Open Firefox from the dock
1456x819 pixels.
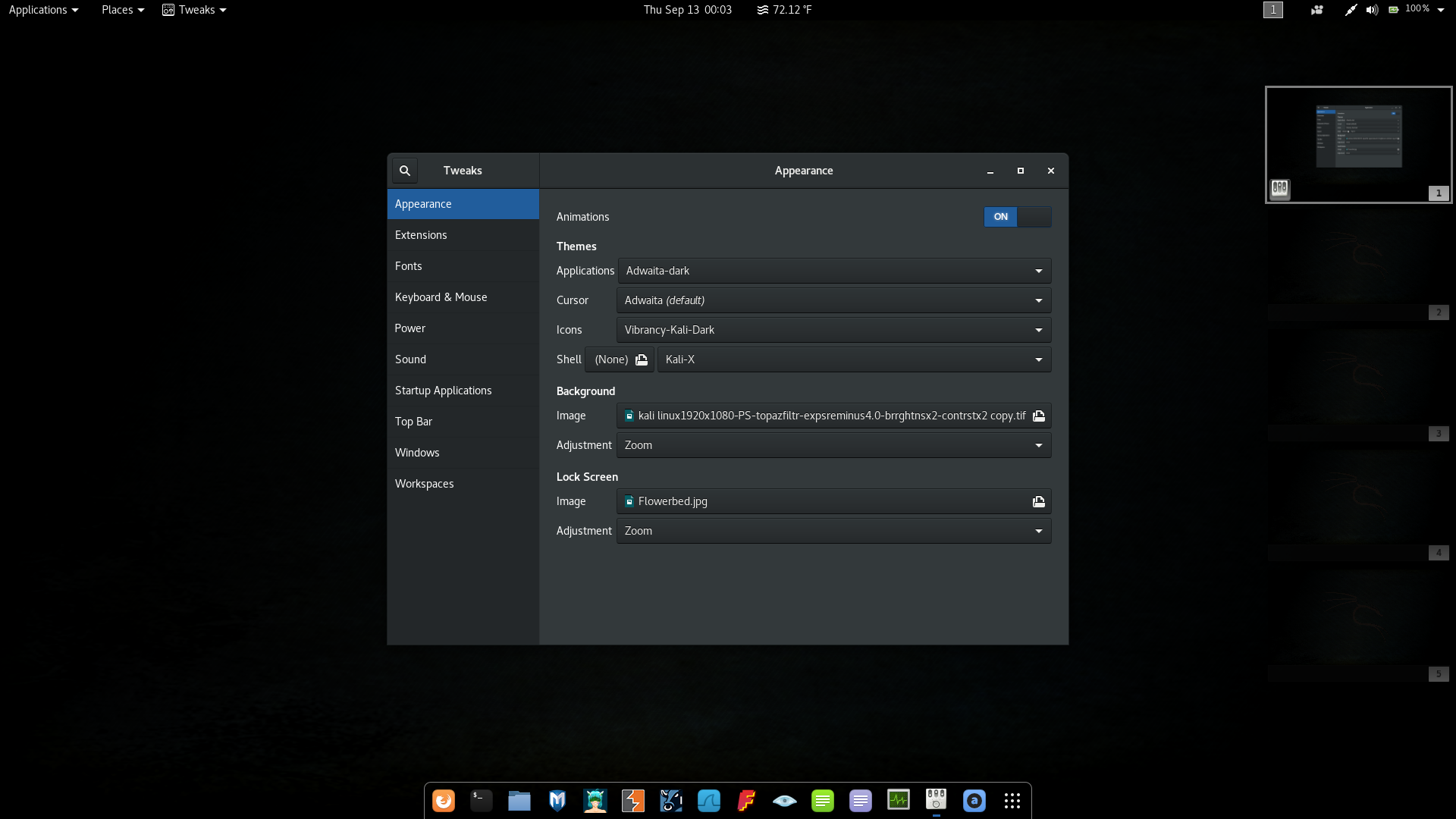coord(444,801)
